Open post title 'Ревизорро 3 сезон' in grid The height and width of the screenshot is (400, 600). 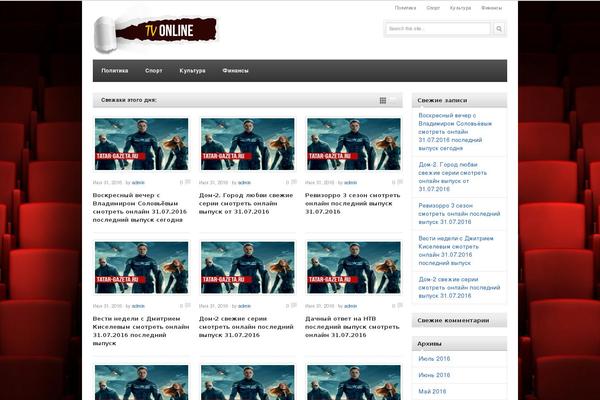(x=352, y=203)
